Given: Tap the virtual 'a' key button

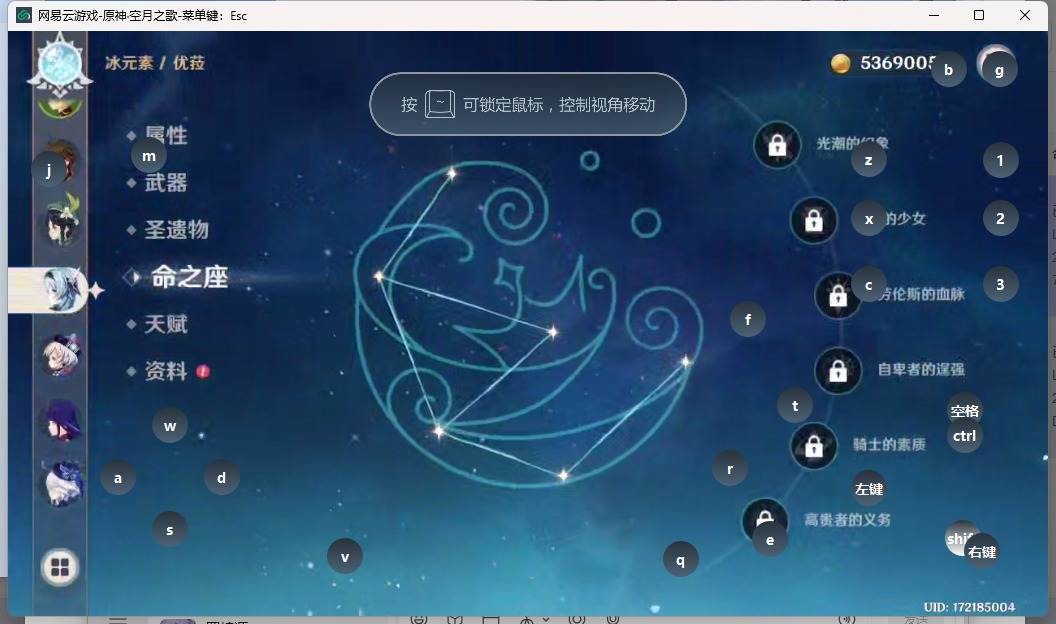Looking at the screenshot, I should pos(118,478).
